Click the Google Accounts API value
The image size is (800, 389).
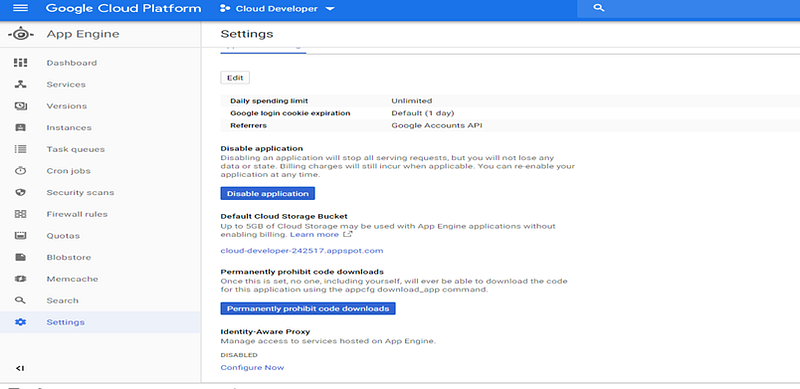[x=437, y=125]
